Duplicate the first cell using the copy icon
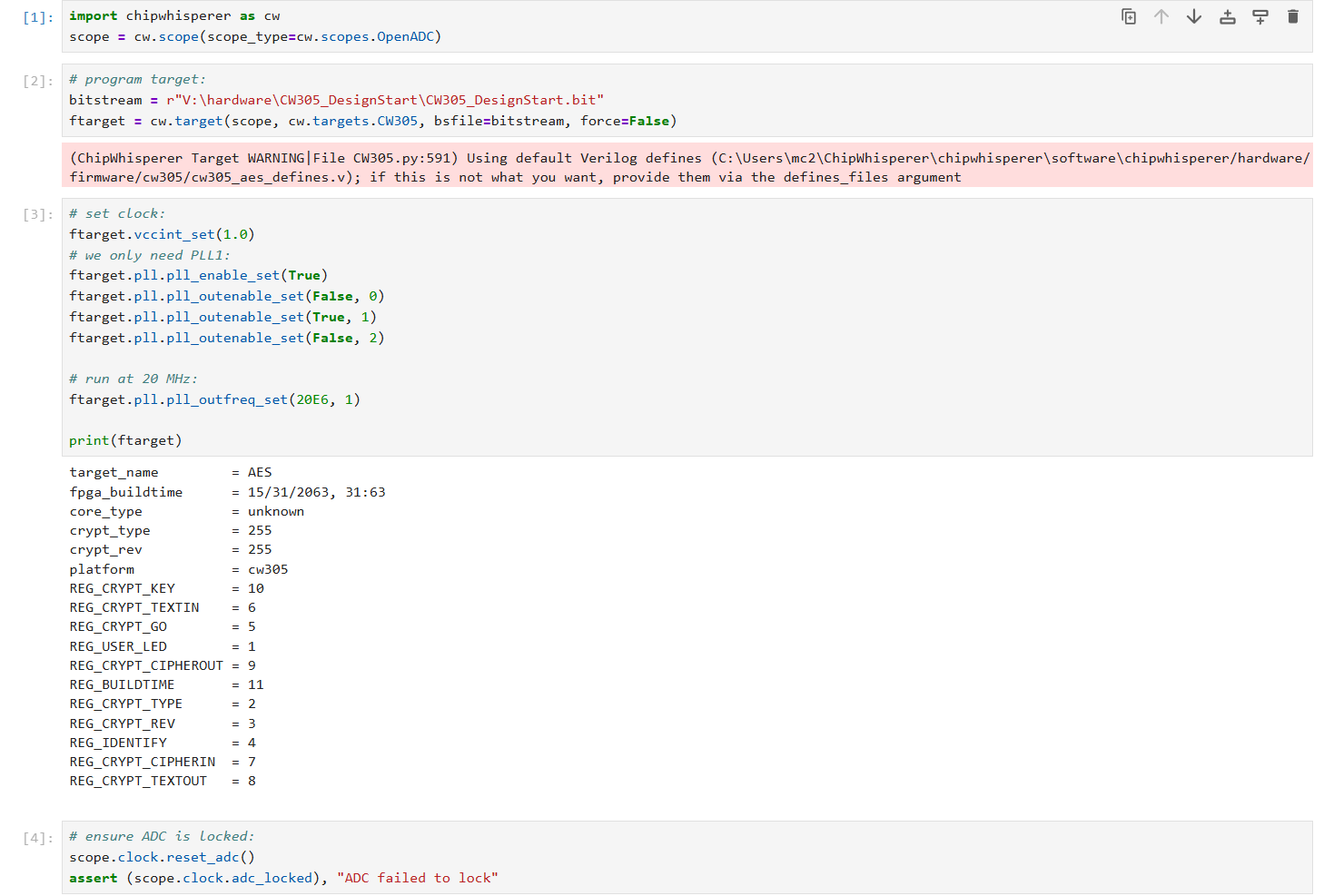 [1129, 17]
